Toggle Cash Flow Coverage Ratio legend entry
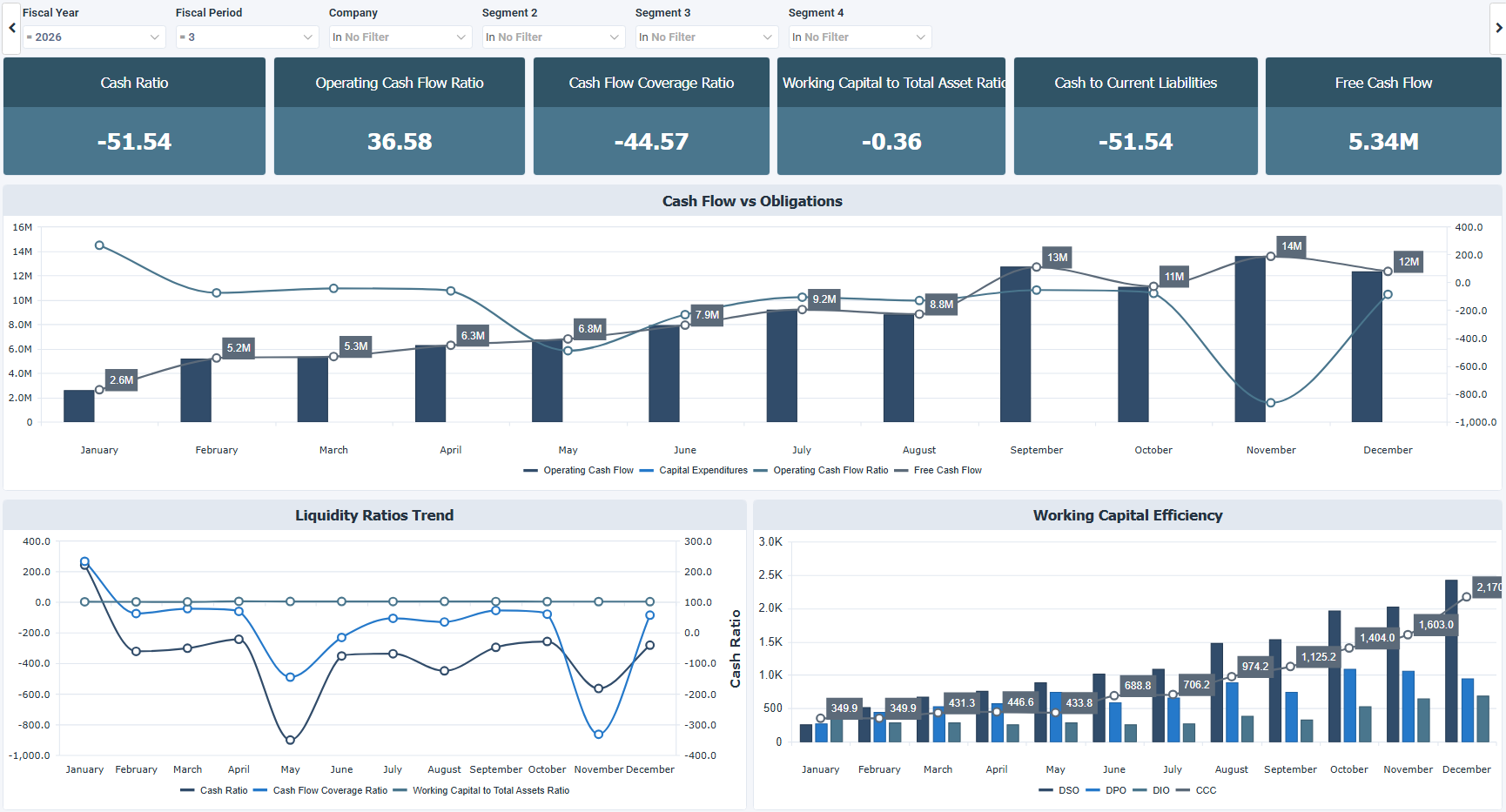This screenshot has width=1506, height=812. point(320,791)
